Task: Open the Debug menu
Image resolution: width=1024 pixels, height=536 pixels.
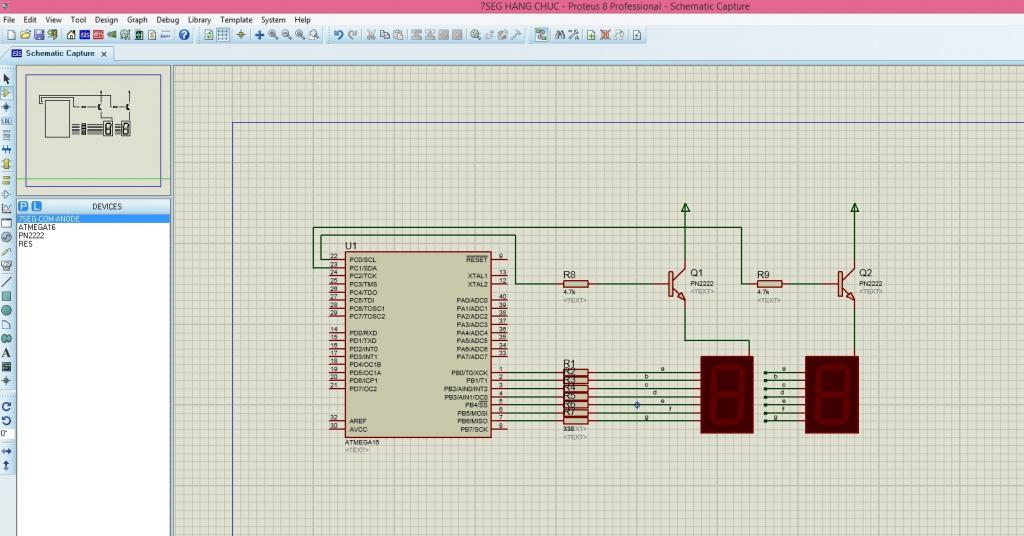Action: click(167, 19)
